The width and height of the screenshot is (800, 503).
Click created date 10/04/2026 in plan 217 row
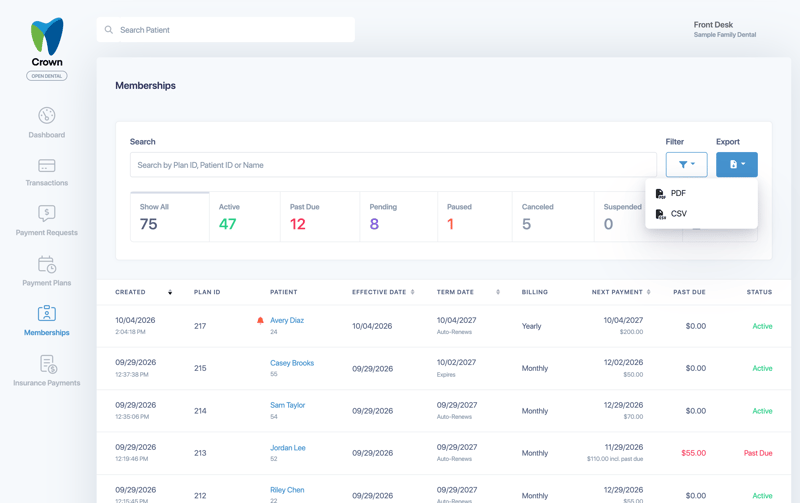click(135, 320)
